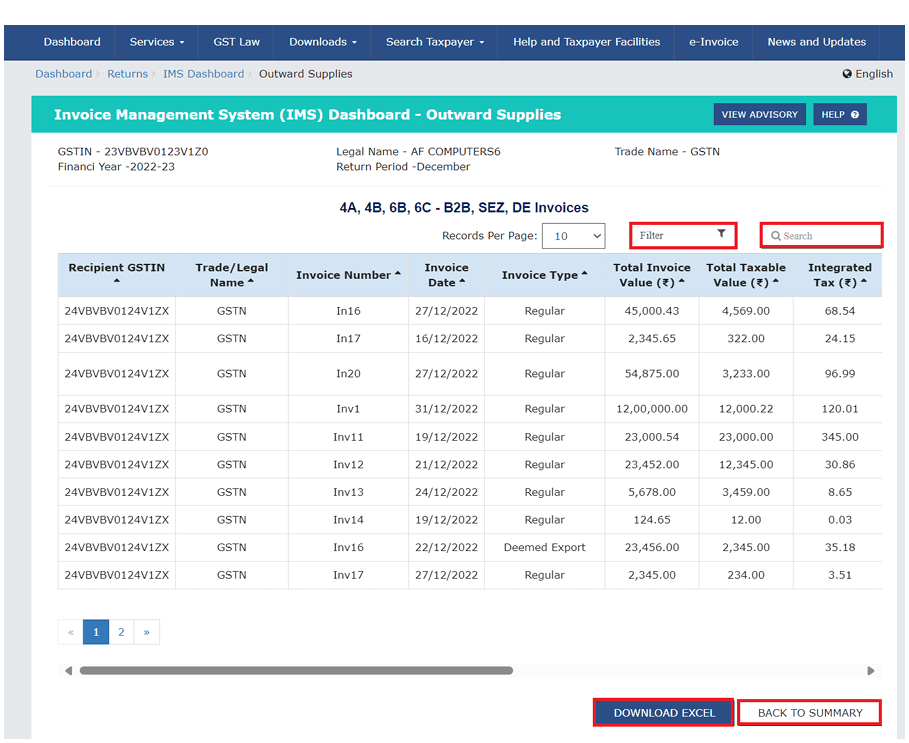Click invoice date 24/12/2022
Screen dimensions: 909x743
(446, 492)
